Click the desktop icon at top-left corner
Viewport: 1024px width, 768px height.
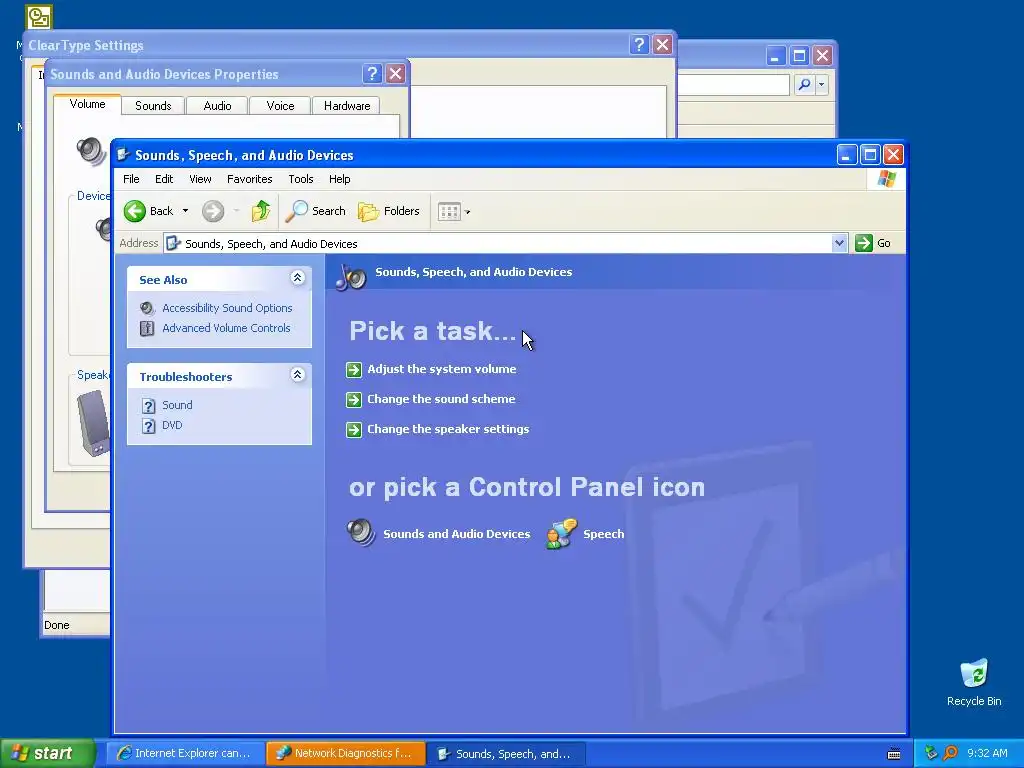(x=39, y=17)
